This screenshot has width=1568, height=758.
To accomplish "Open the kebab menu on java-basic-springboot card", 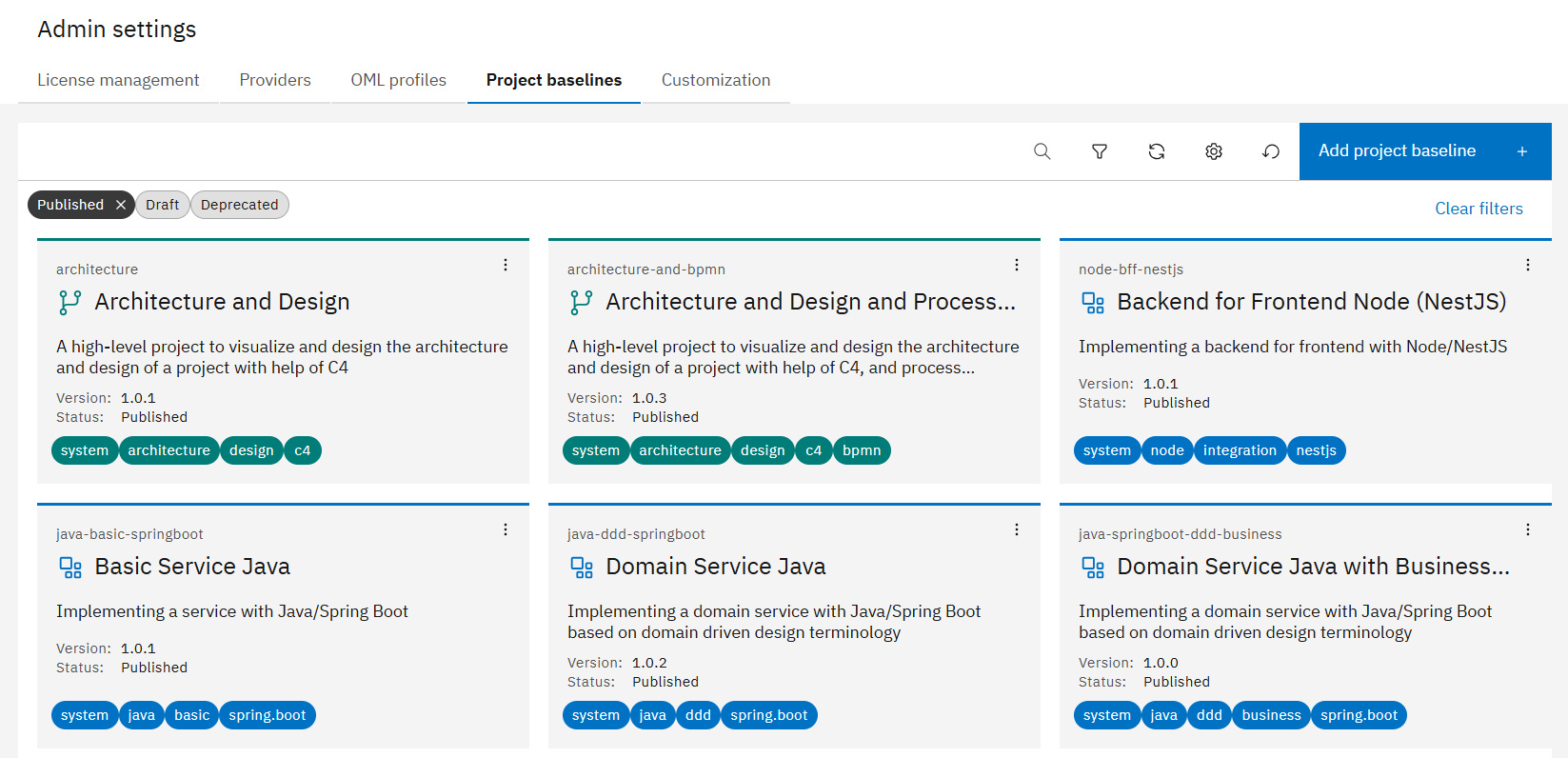I will tap(506, 529).
